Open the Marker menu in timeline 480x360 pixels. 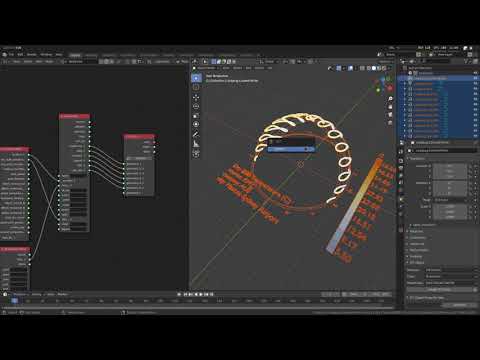(x=62, y=294)
